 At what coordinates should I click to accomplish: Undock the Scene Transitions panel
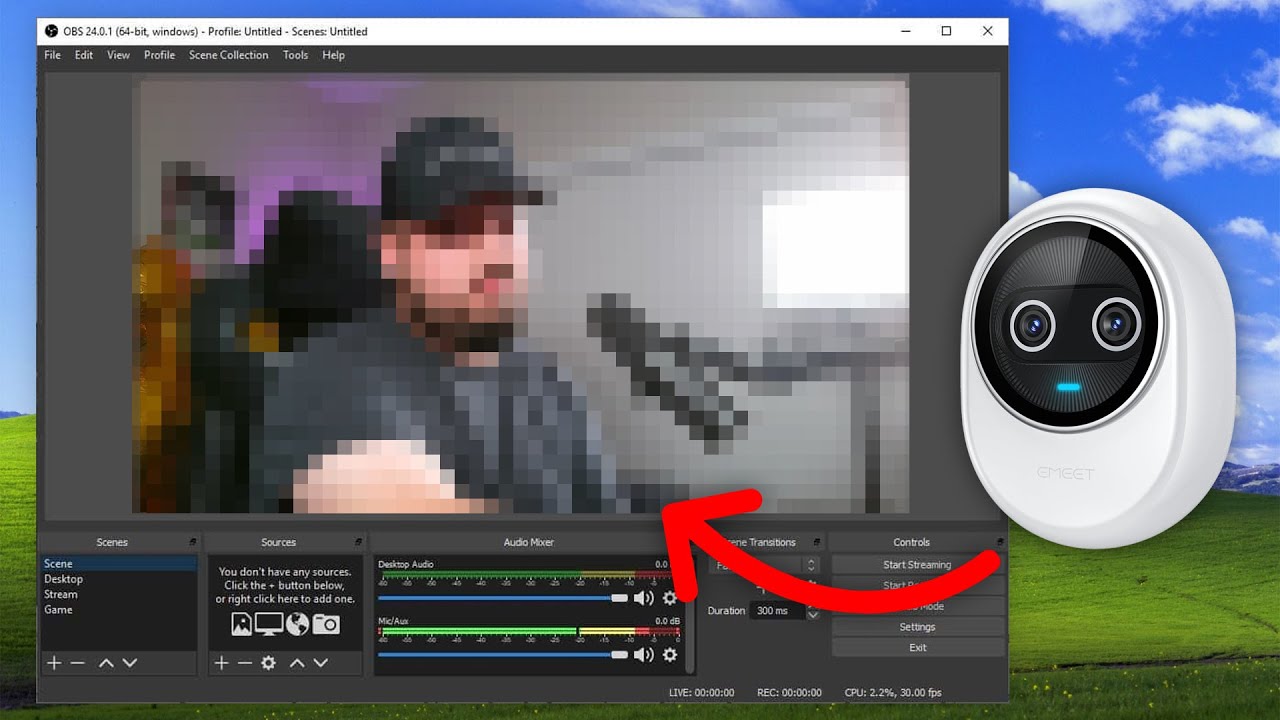coord(817,542)
